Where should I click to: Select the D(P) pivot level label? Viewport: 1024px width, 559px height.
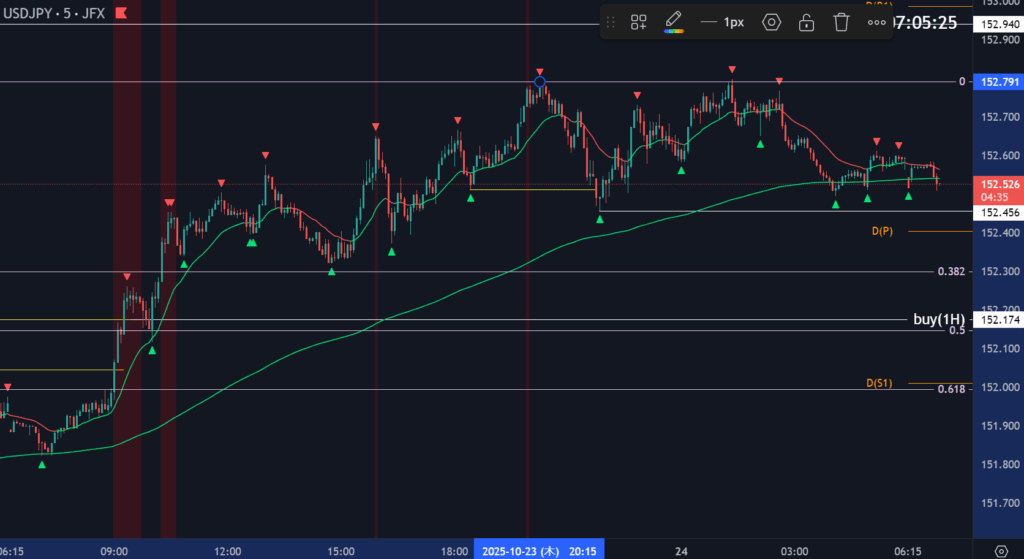pyautogui.click(x=882, y=231)
